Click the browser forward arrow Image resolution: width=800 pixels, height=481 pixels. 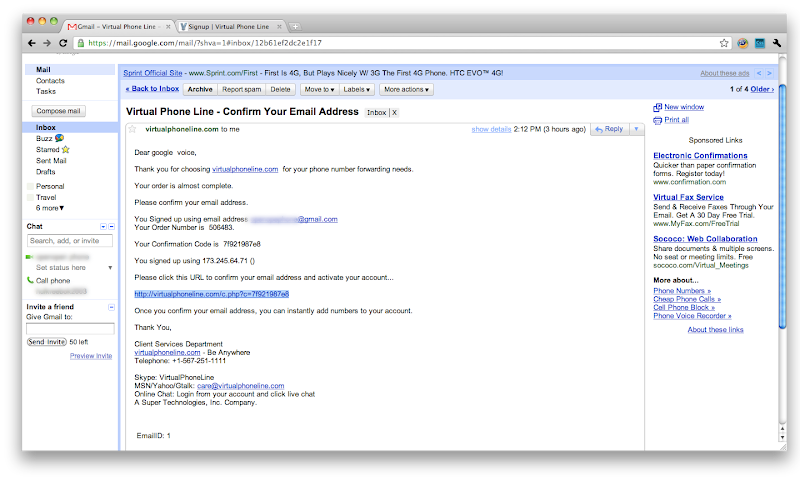click(47, 43)
